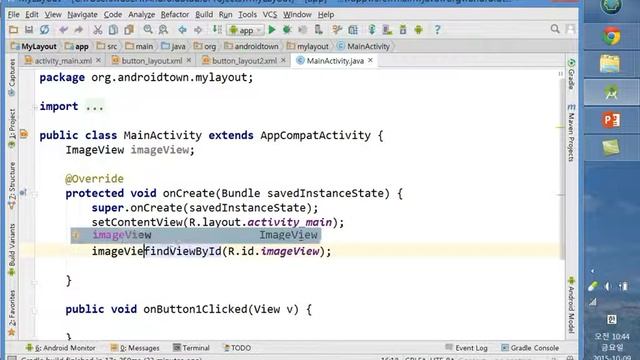640x360 pixels.
Task: Click the Replace icon in toolbar
Action: tap(163, 30)
